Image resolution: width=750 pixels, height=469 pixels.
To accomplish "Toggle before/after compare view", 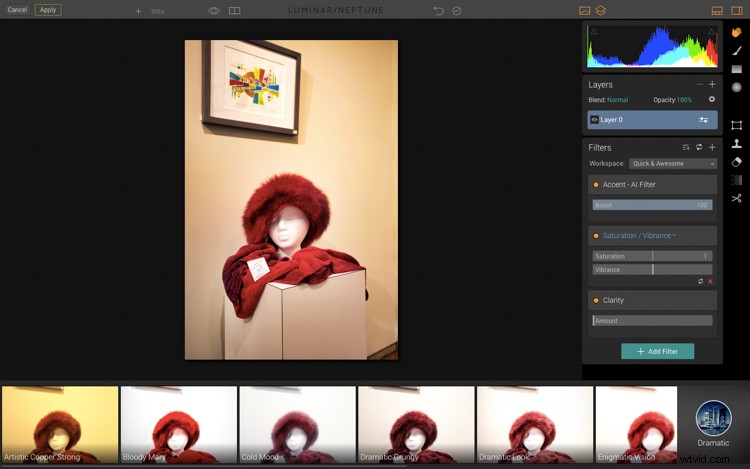I will (x=234, y=11).
